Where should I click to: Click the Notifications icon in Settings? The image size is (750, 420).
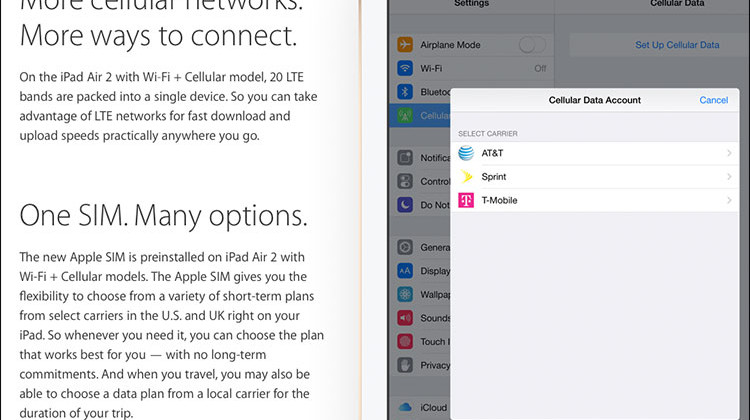pyautogui.click(x=406, y=158)
